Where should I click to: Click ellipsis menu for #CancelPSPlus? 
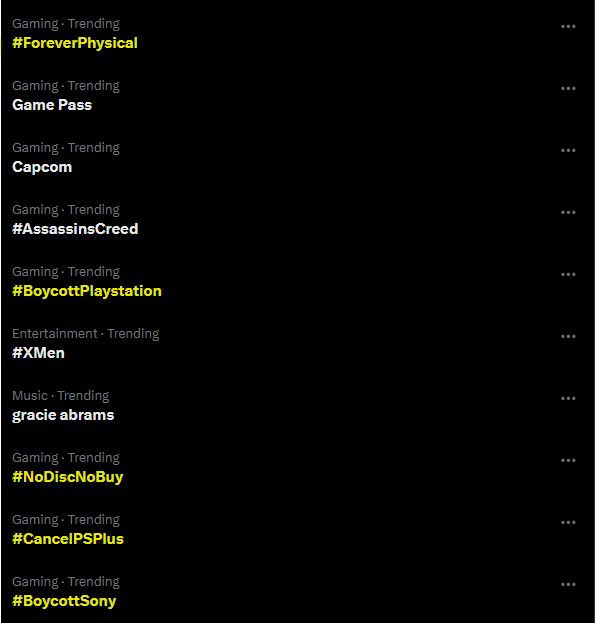pos(568,522)
